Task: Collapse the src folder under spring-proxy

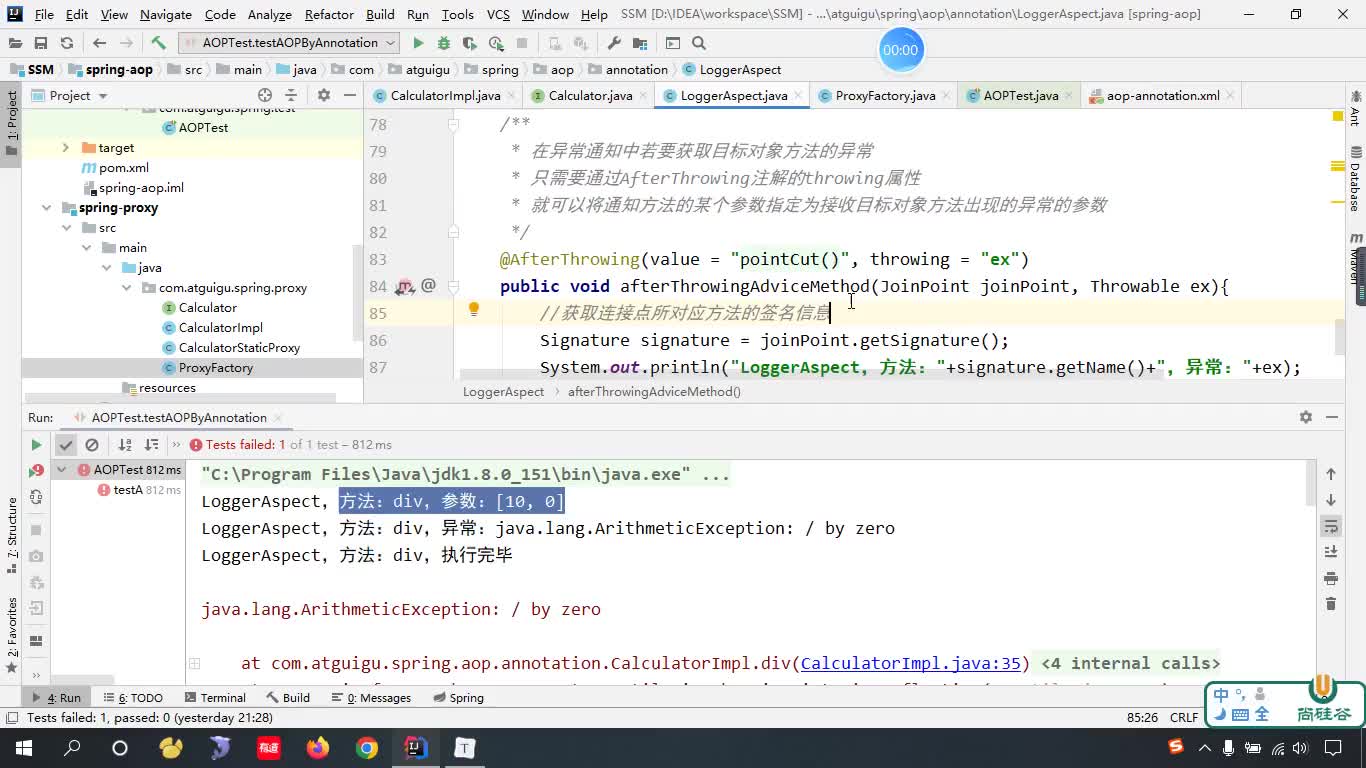Action: pyautogui.click(x=66, y=227)
